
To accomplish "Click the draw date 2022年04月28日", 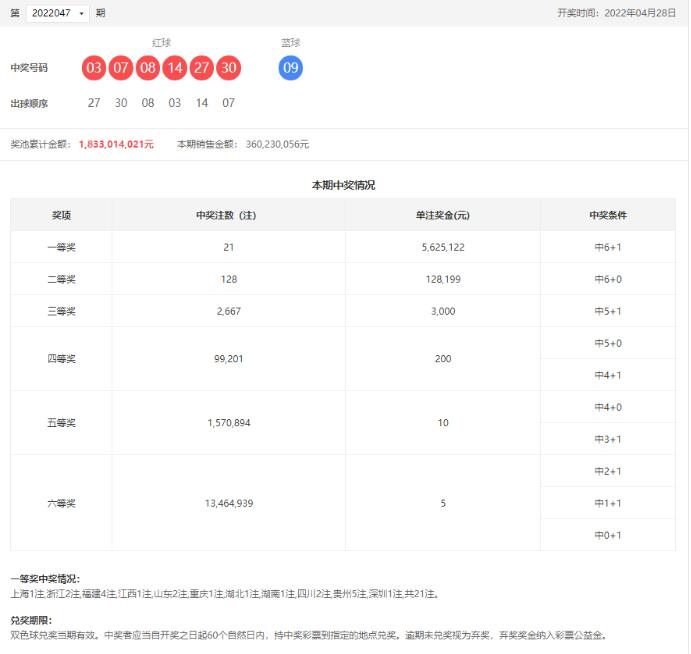I will (x=640, y=13).
